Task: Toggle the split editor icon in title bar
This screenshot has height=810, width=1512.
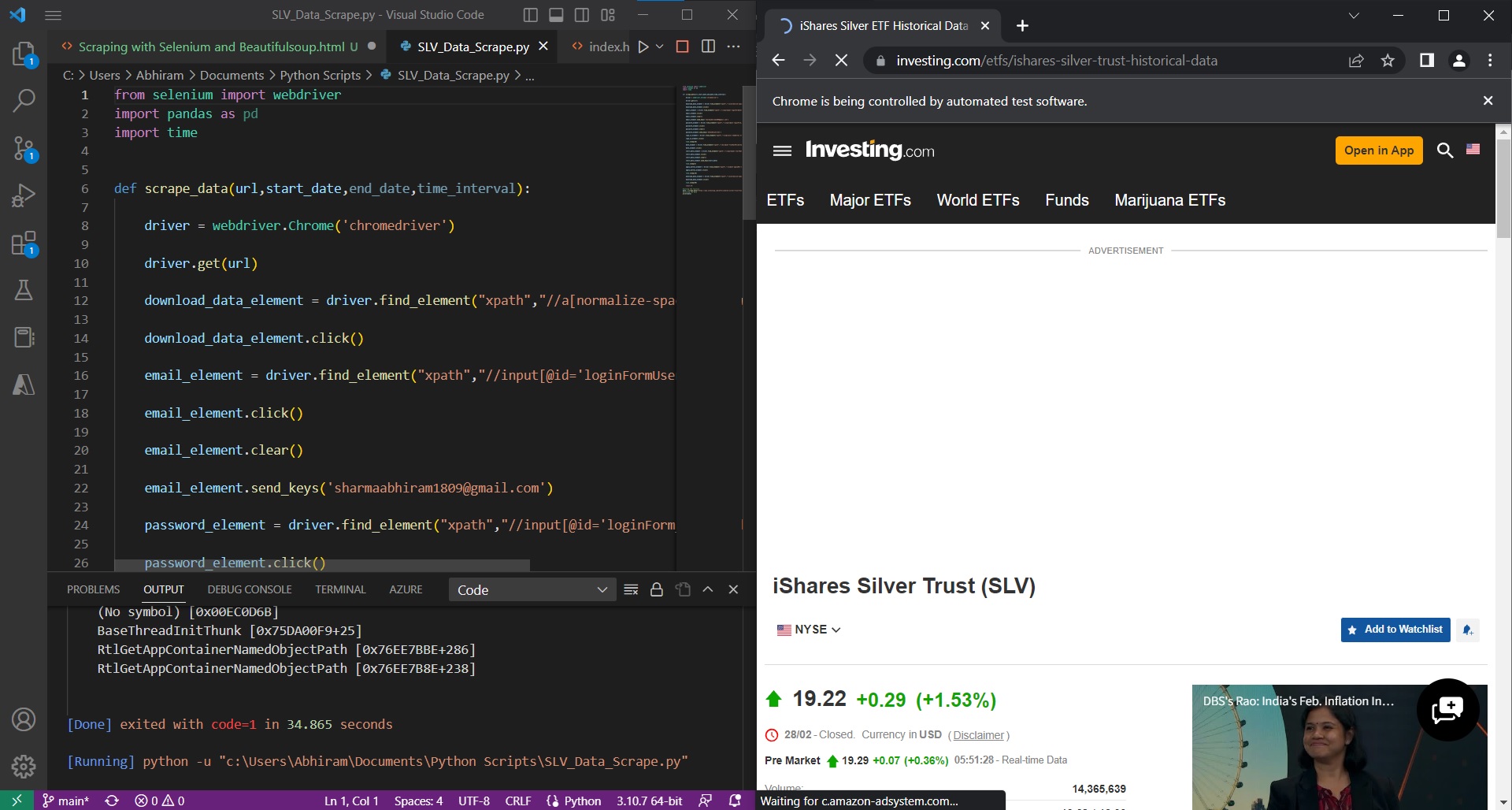Action: coord(708,46)
